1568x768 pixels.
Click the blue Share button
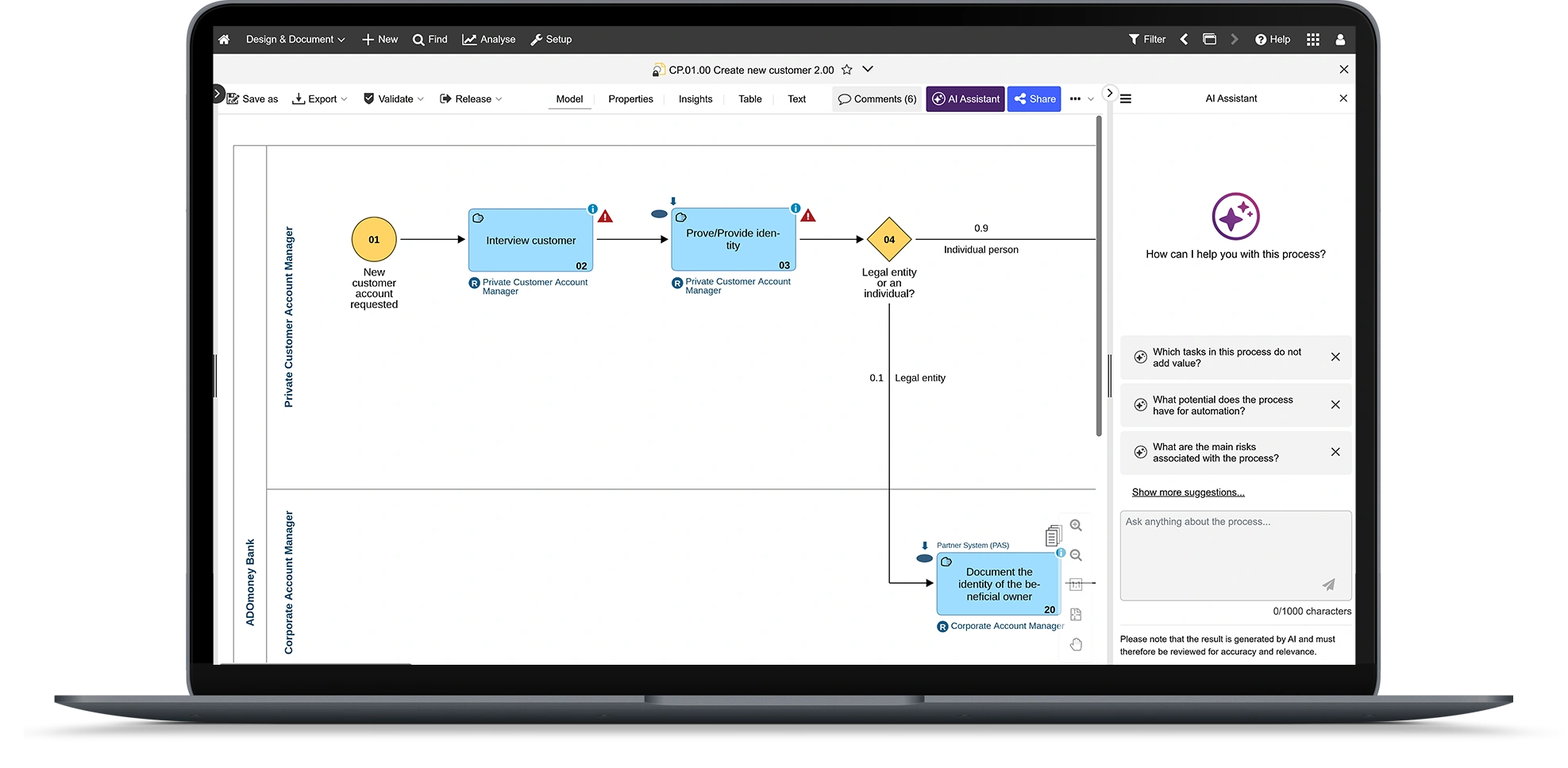[x=1034, y=99]
